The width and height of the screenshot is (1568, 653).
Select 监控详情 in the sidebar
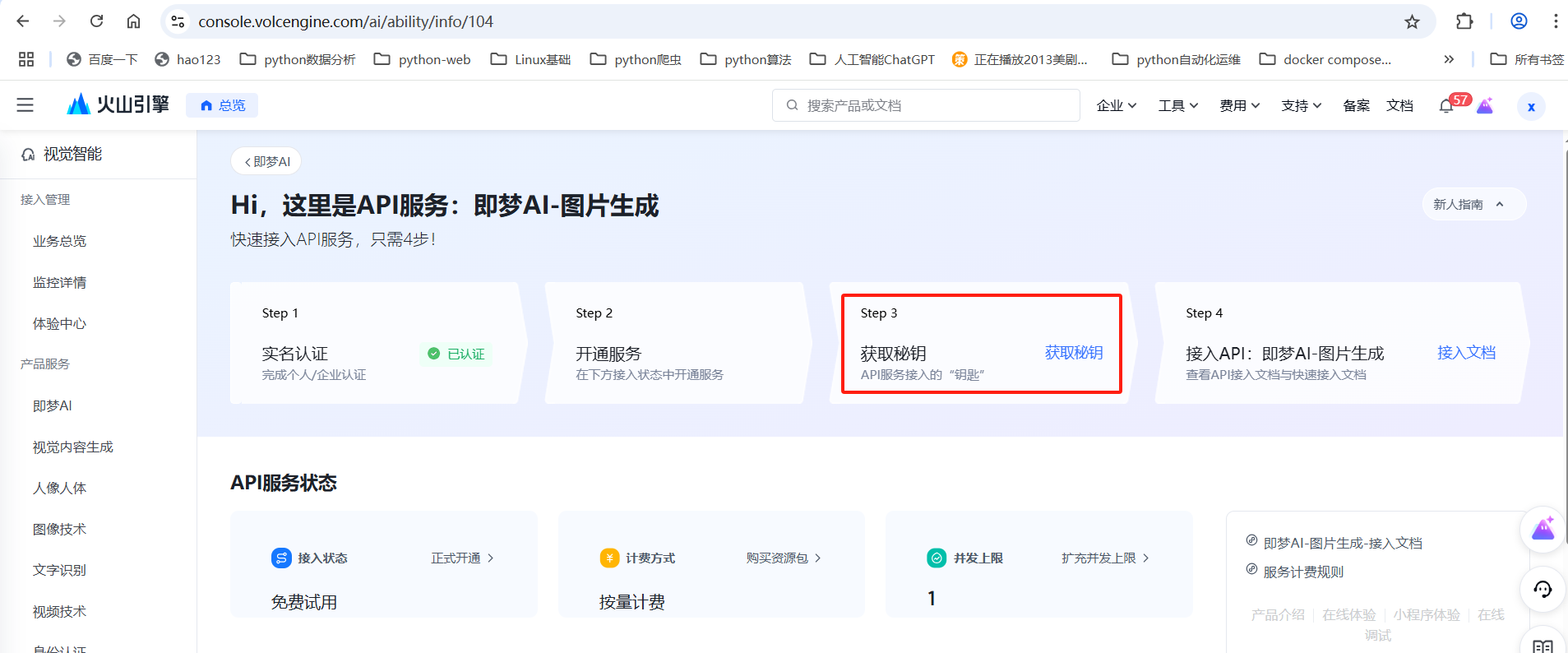tap(59, 282)
